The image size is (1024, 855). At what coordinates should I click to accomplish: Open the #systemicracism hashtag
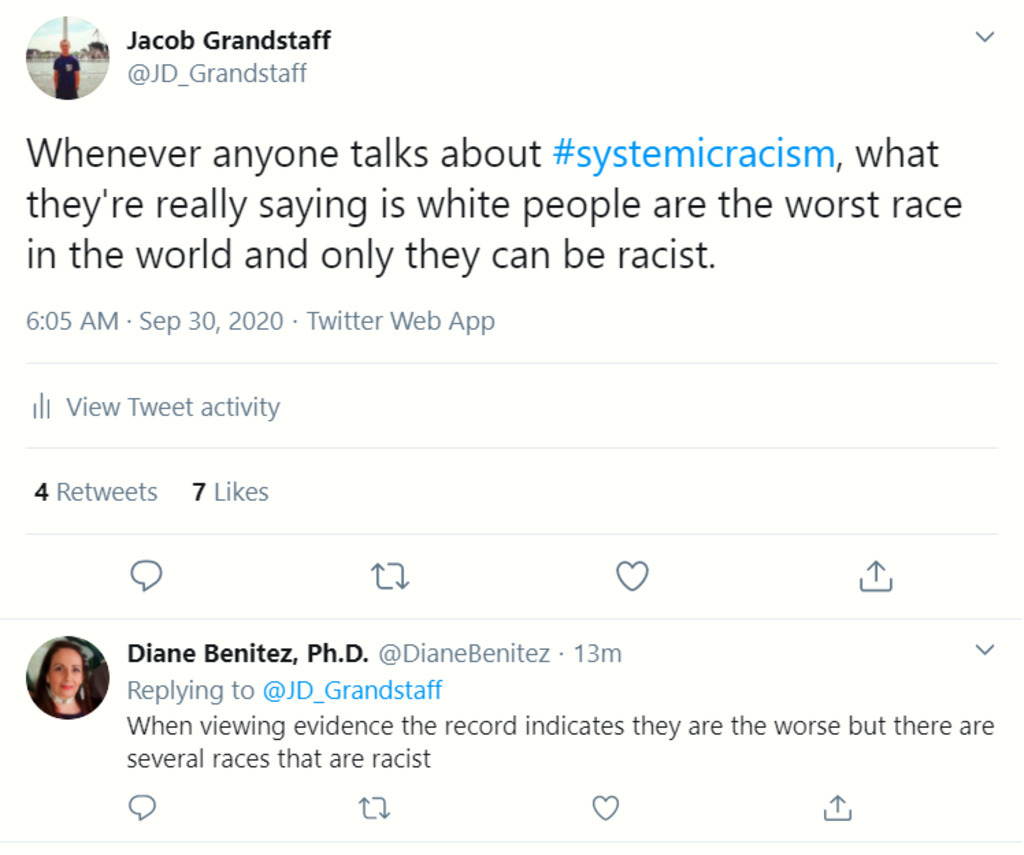pos(693,154)
